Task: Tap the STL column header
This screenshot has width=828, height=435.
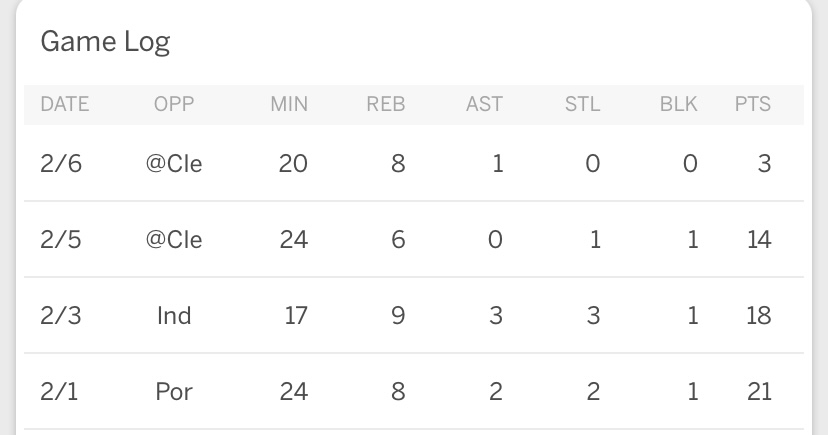Action: point(583,104)
